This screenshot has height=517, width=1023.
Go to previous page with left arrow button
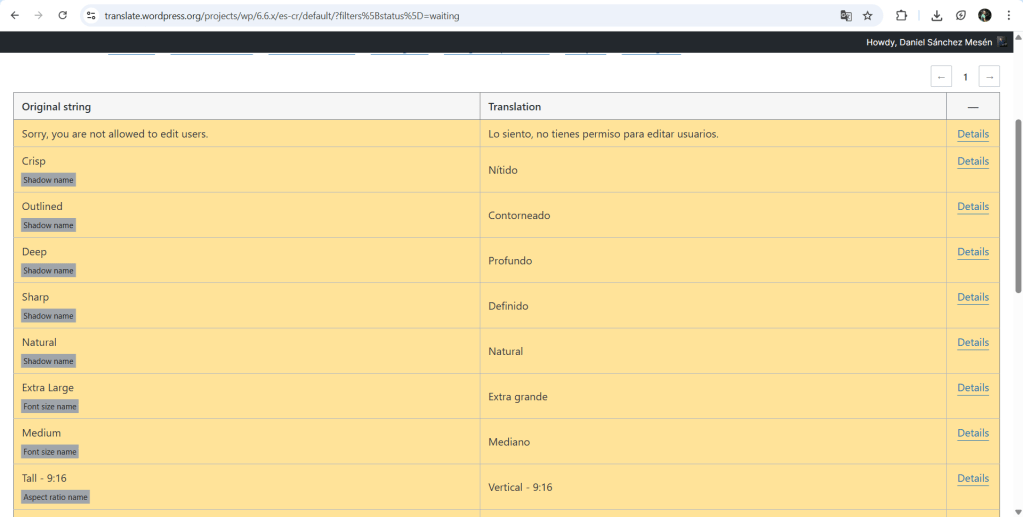pos(940,77)
